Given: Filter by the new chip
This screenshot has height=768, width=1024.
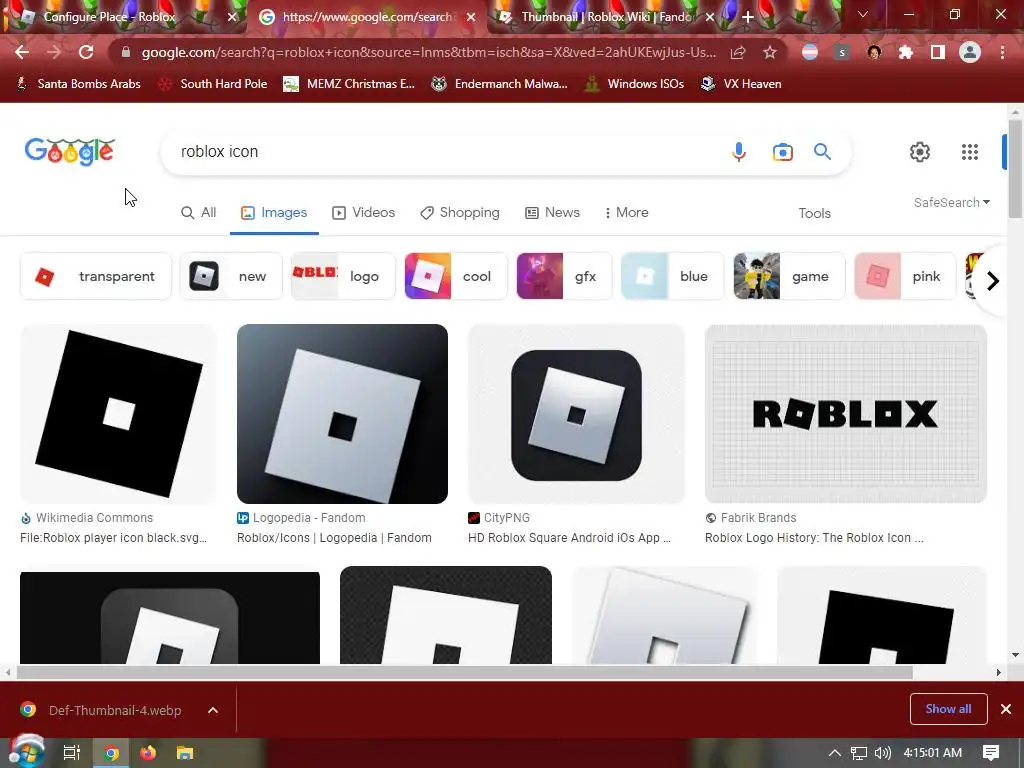Looking at the screenshot, I should [231, 276].
